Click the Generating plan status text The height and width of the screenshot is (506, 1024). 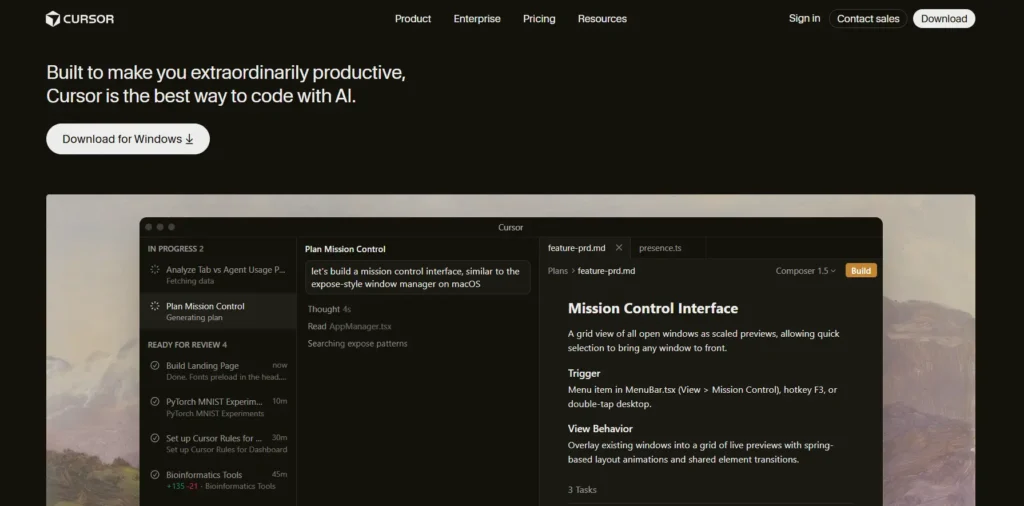click(194, 318)
